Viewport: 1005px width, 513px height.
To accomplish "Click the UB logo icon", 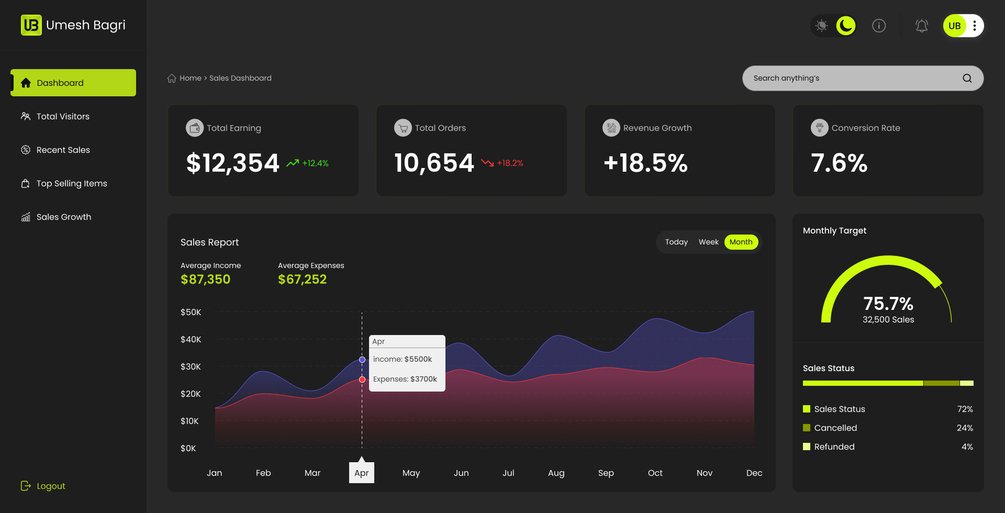I will [31, 26].
